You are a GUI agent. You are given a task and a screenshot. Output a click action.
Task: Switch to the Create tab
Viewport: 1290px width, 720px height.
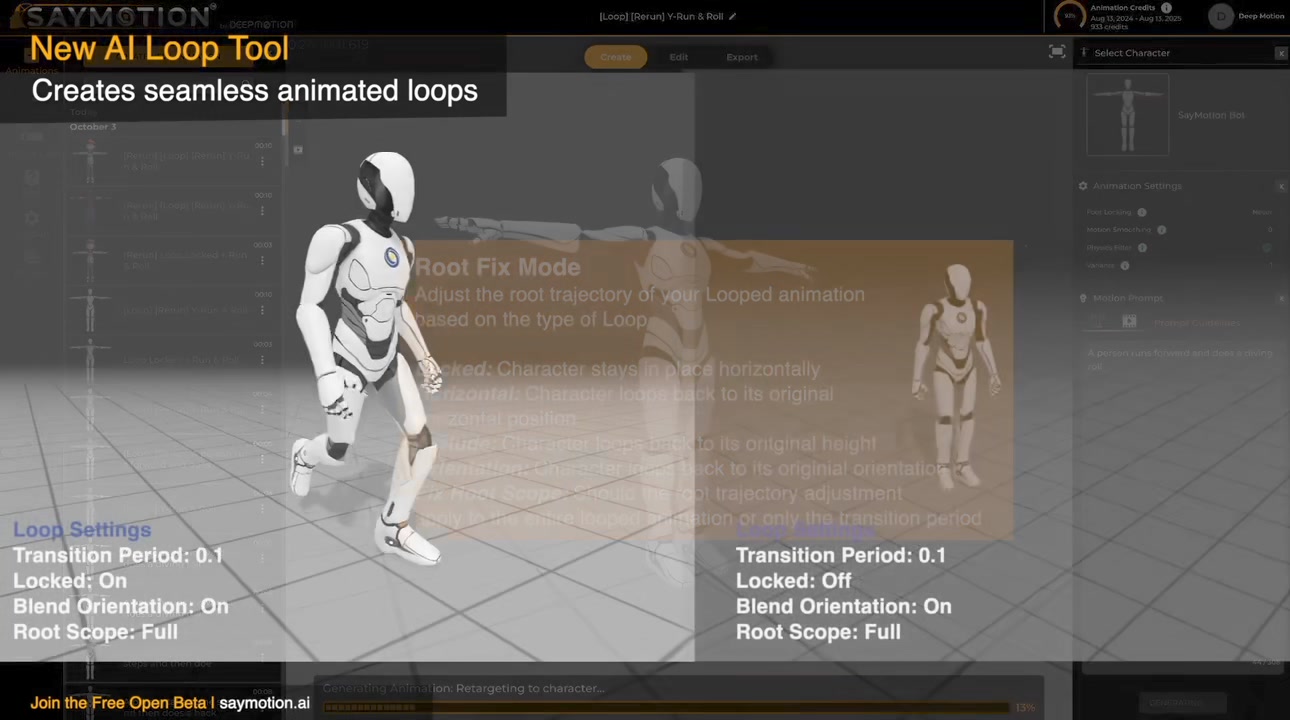click(616, 57)
